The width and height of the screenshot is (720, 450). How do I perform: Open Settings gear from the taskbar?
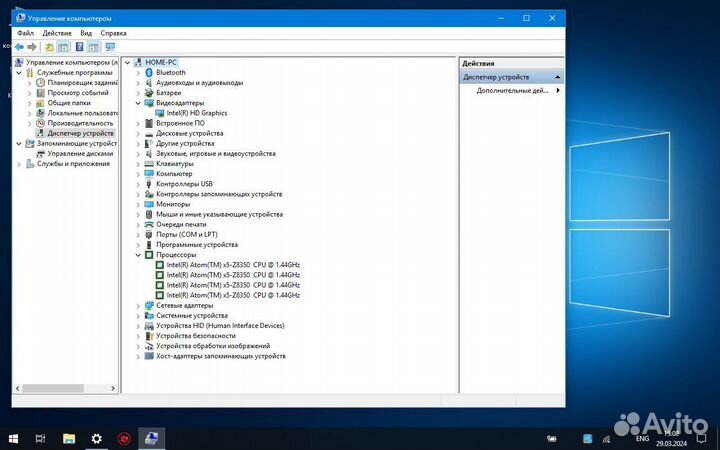point(96,438)
